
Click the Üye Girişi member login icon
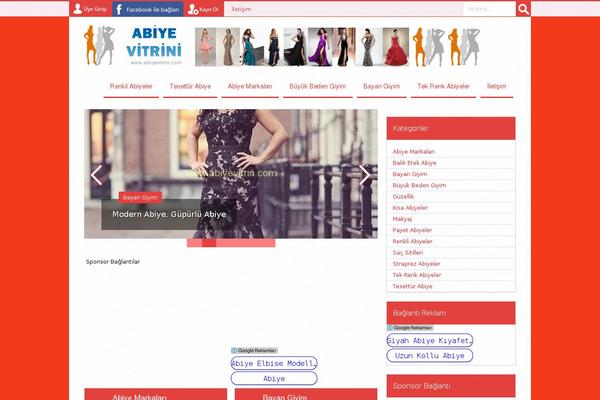point(78,9)
